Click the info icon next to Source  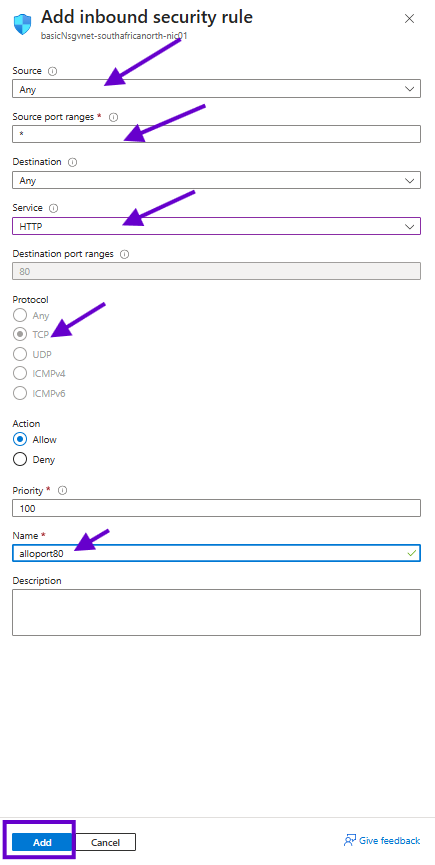coord(52,71)
